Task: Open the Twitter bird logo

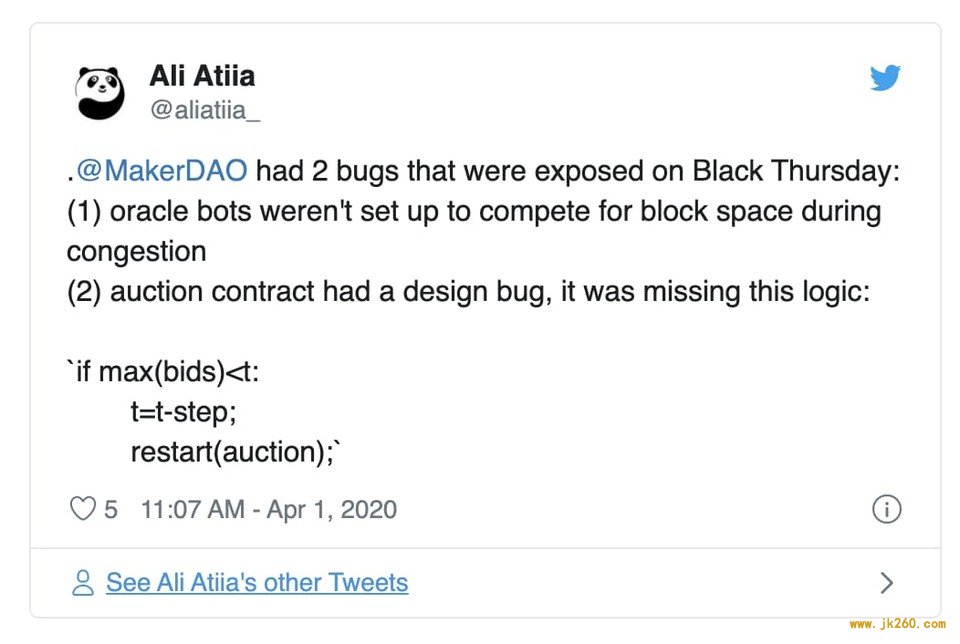Action: pyautogui.click(x=885, y=77)
